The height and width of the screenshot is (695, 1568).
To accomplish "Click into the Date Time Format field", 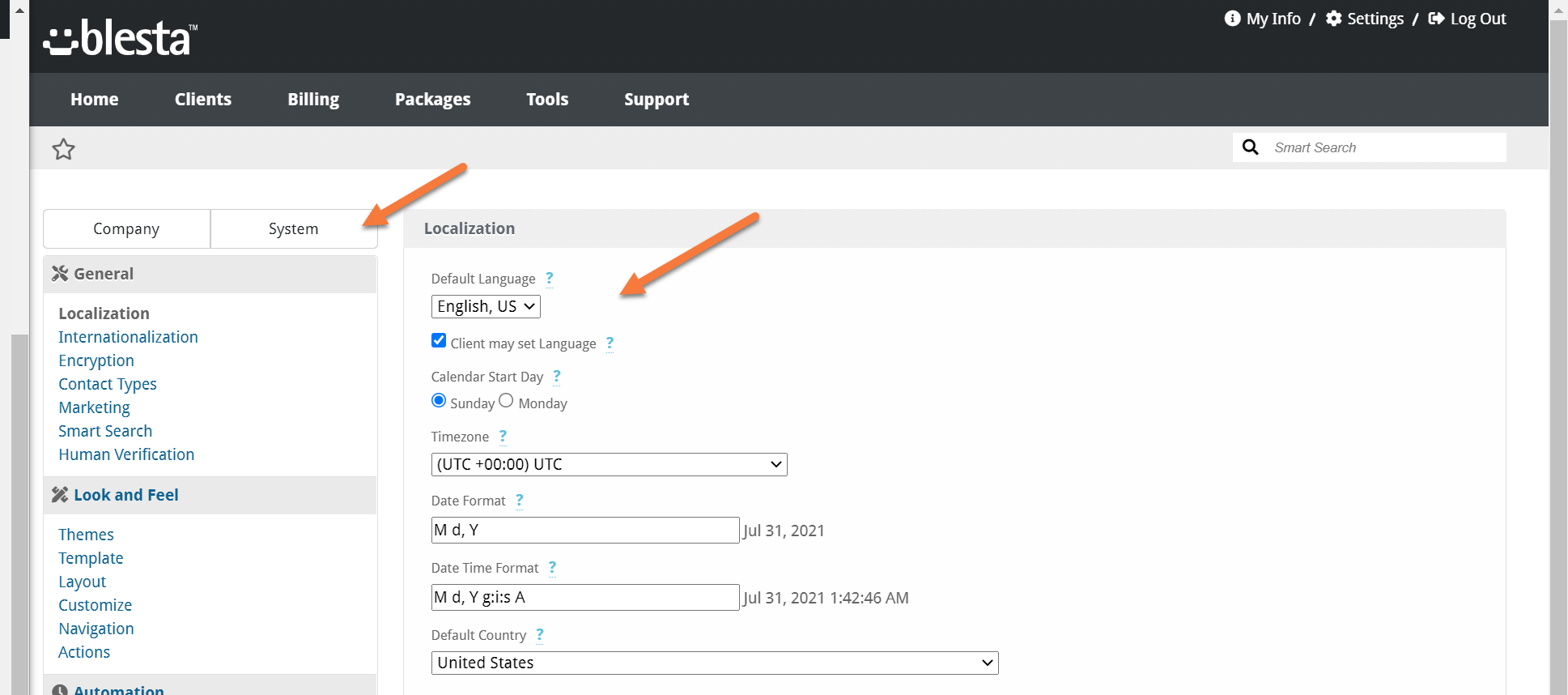I will (x=584, y=598).
